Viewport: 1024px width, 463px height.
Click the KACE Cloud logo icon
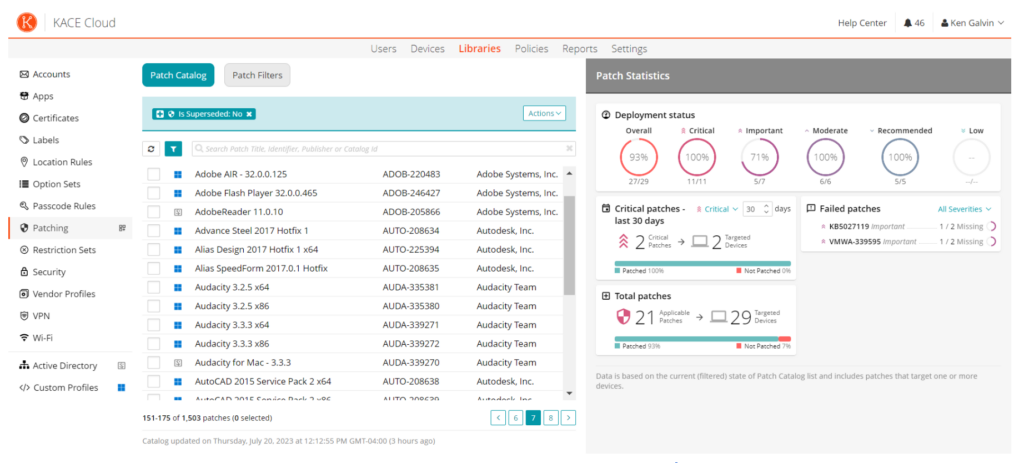(x=27, y=22)
